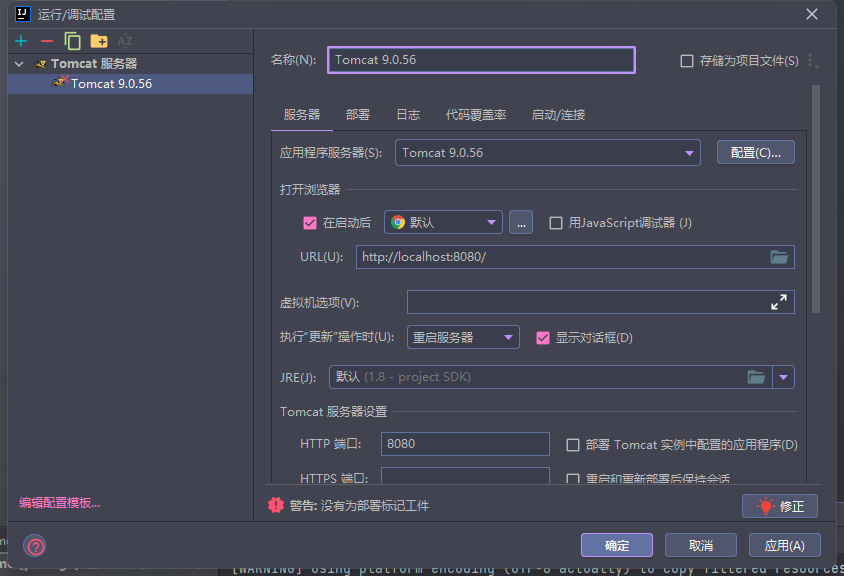Copy the selected configuration

coord(72,41)
